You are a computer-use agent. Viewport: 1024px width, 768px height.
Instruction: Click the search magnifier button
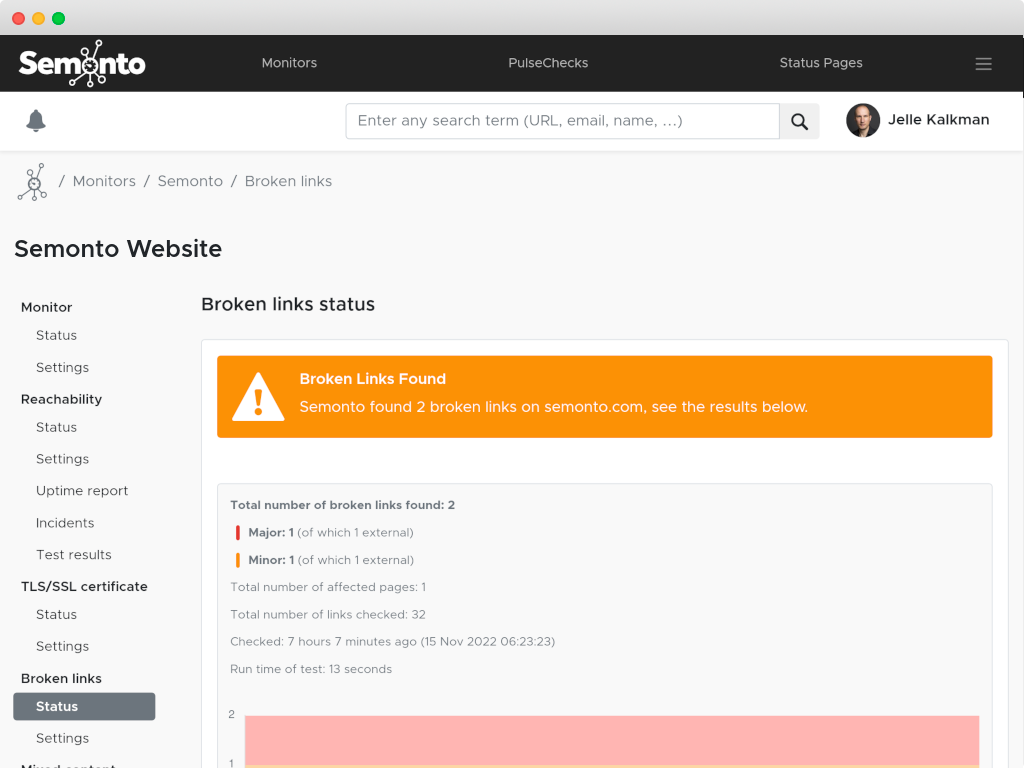pyautogui.click(x=799, y=121)
